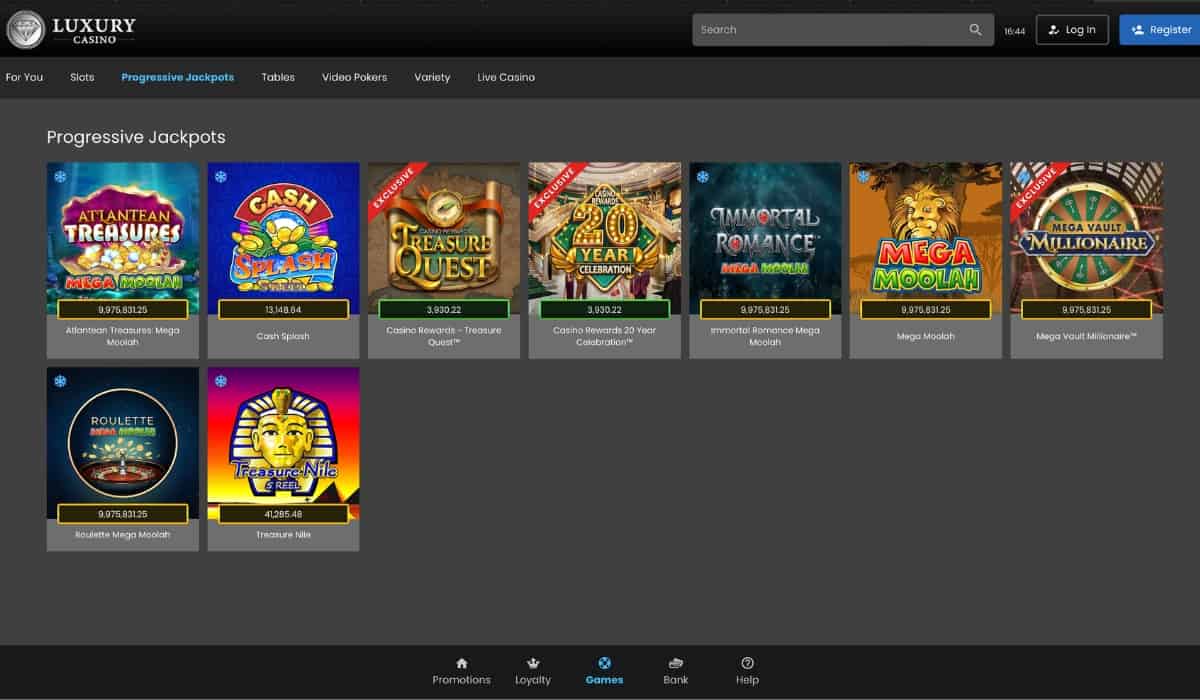Click snowflake badge on Immortal Romance tile
This screenshot has height=700, width=1200.
(x=703, y=177)
